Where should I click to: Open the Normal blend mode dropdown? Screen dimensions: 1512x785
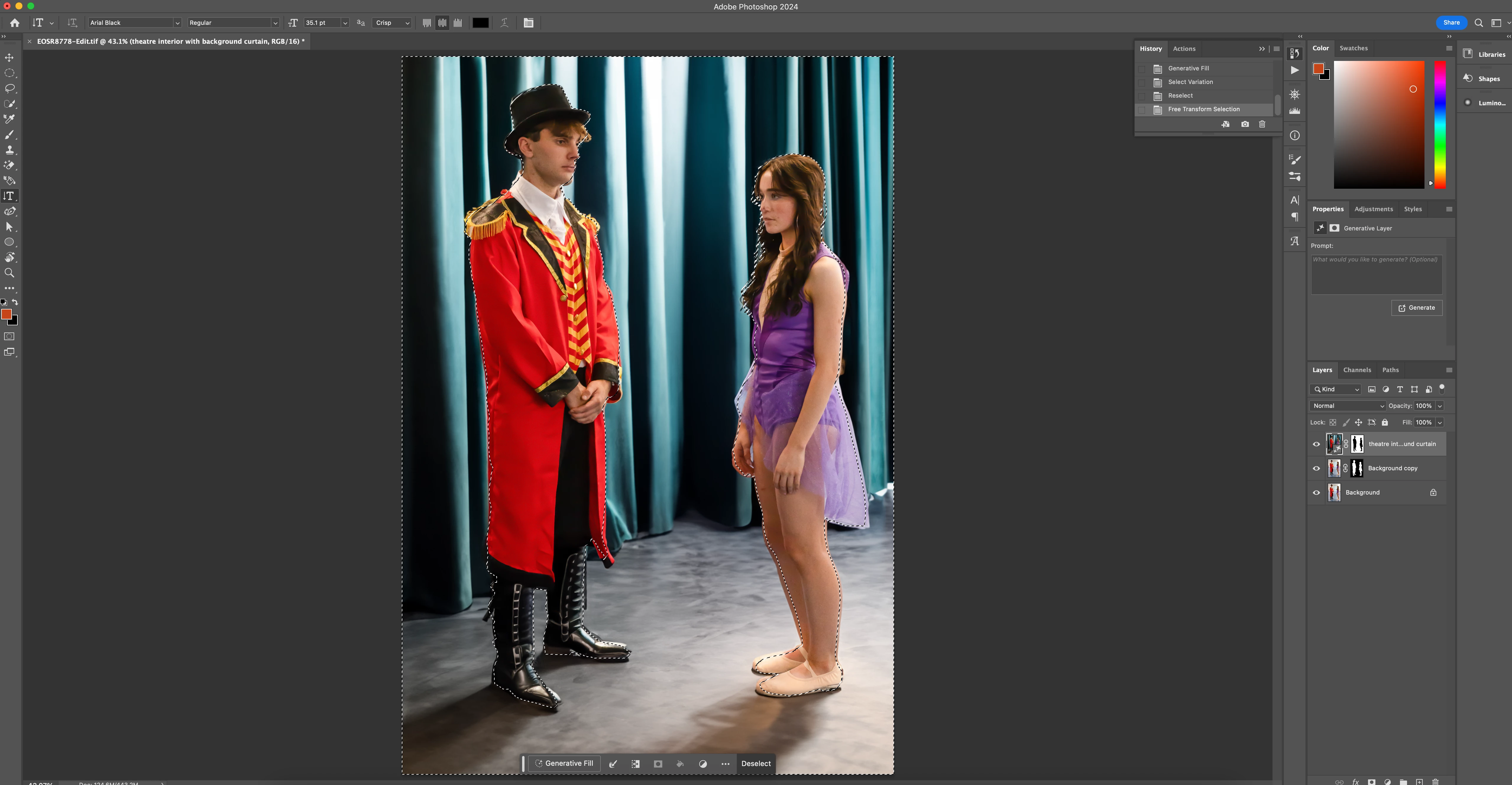pyautogui.click(x=1348, y=406)
